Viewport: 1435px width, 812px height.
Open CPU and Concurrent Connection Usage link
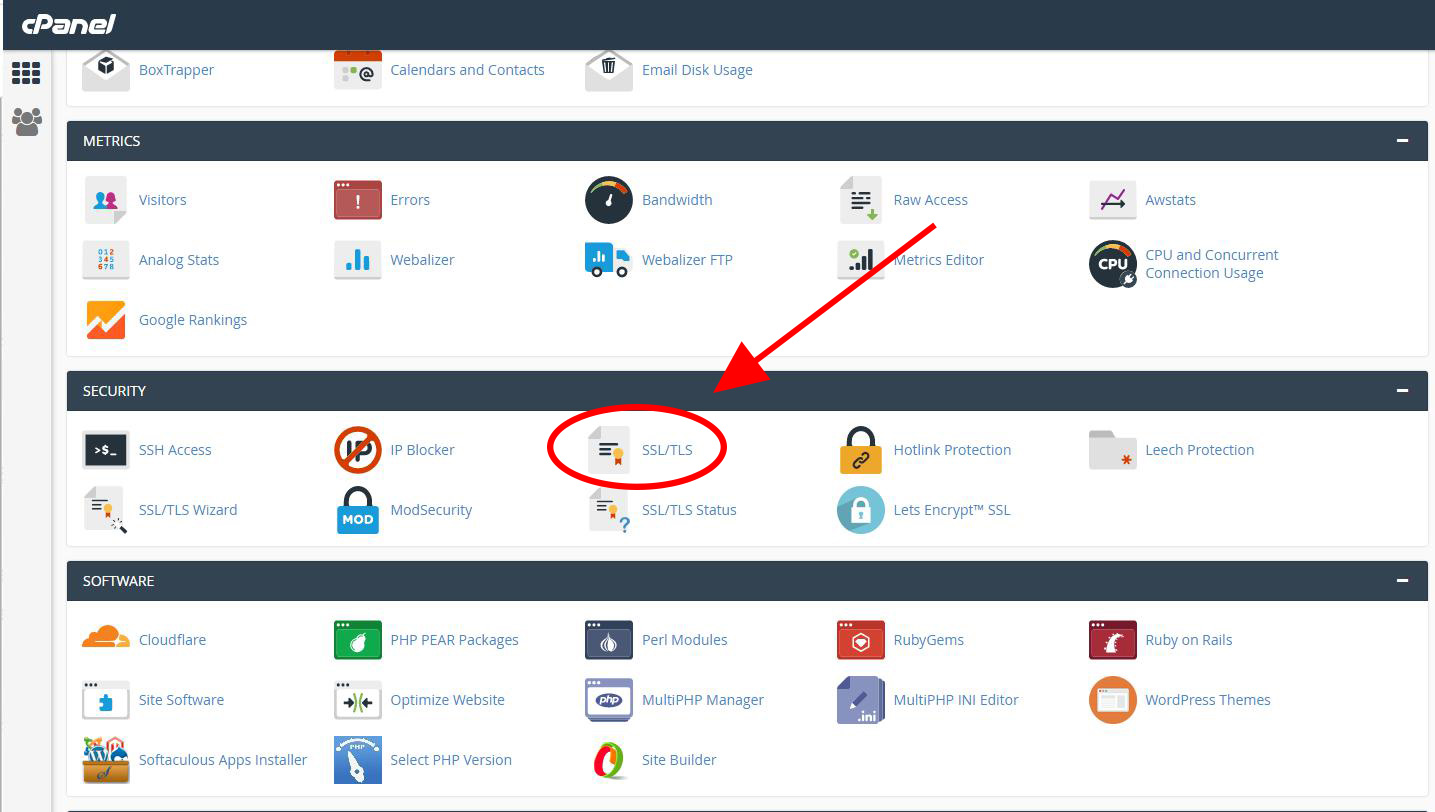[x=1212, y=264]
